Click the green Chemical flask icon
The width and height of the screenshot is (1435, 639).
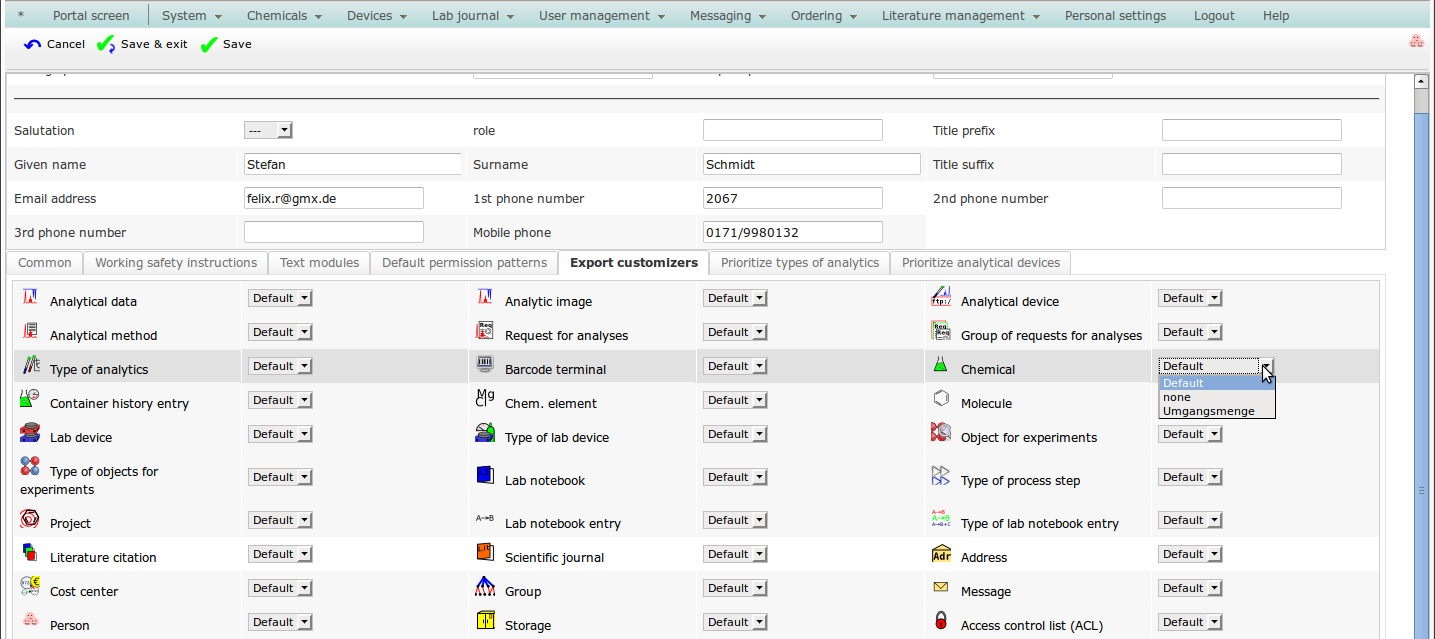pyautogui.click(x=940, y=366)
